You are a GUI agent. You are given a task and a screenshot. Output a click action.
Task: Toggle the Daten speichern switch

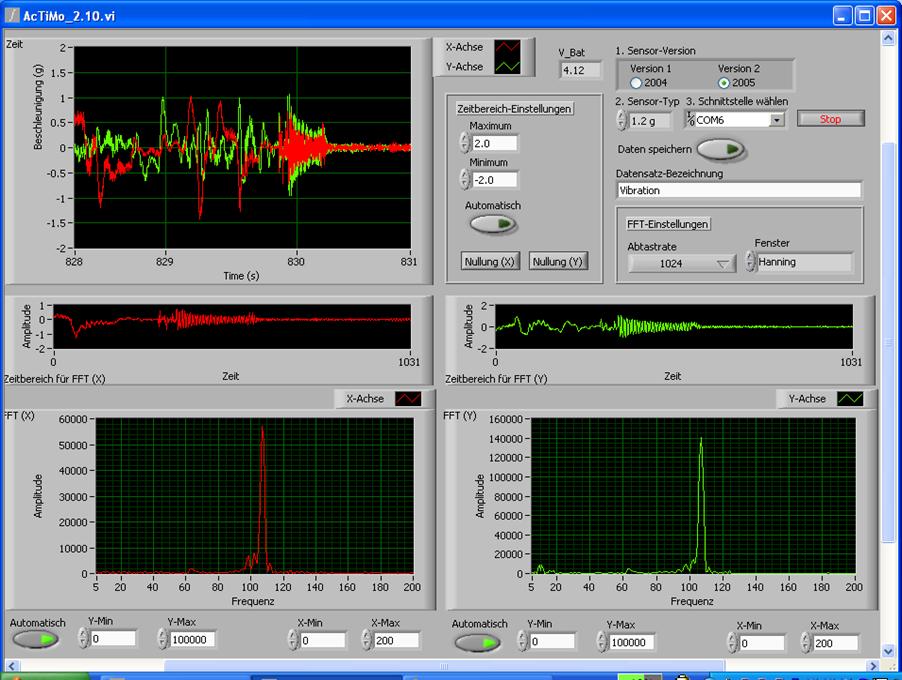(721, 149)
